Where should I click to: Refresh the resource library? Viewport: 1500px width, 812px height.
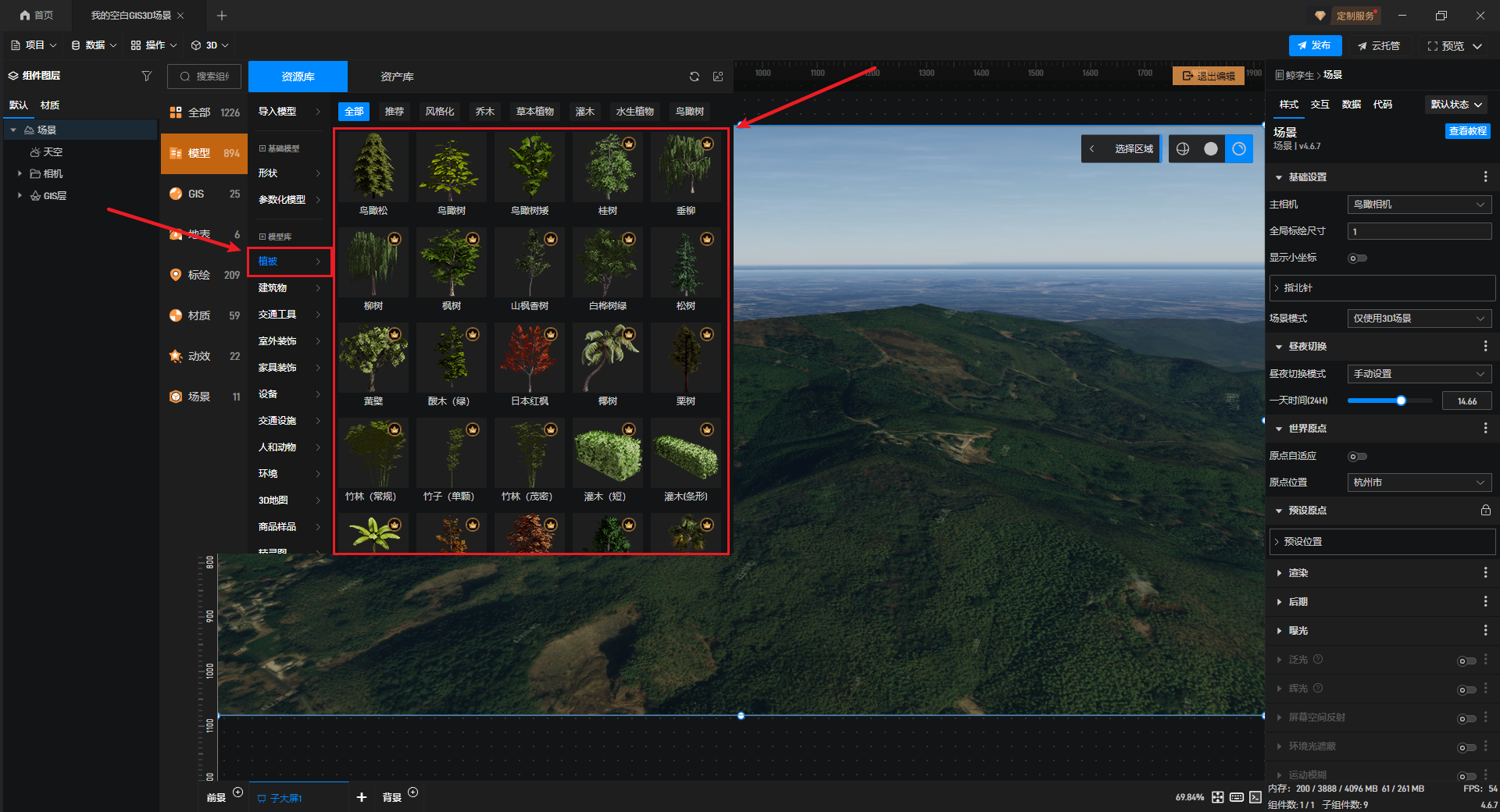coord(694,77)
